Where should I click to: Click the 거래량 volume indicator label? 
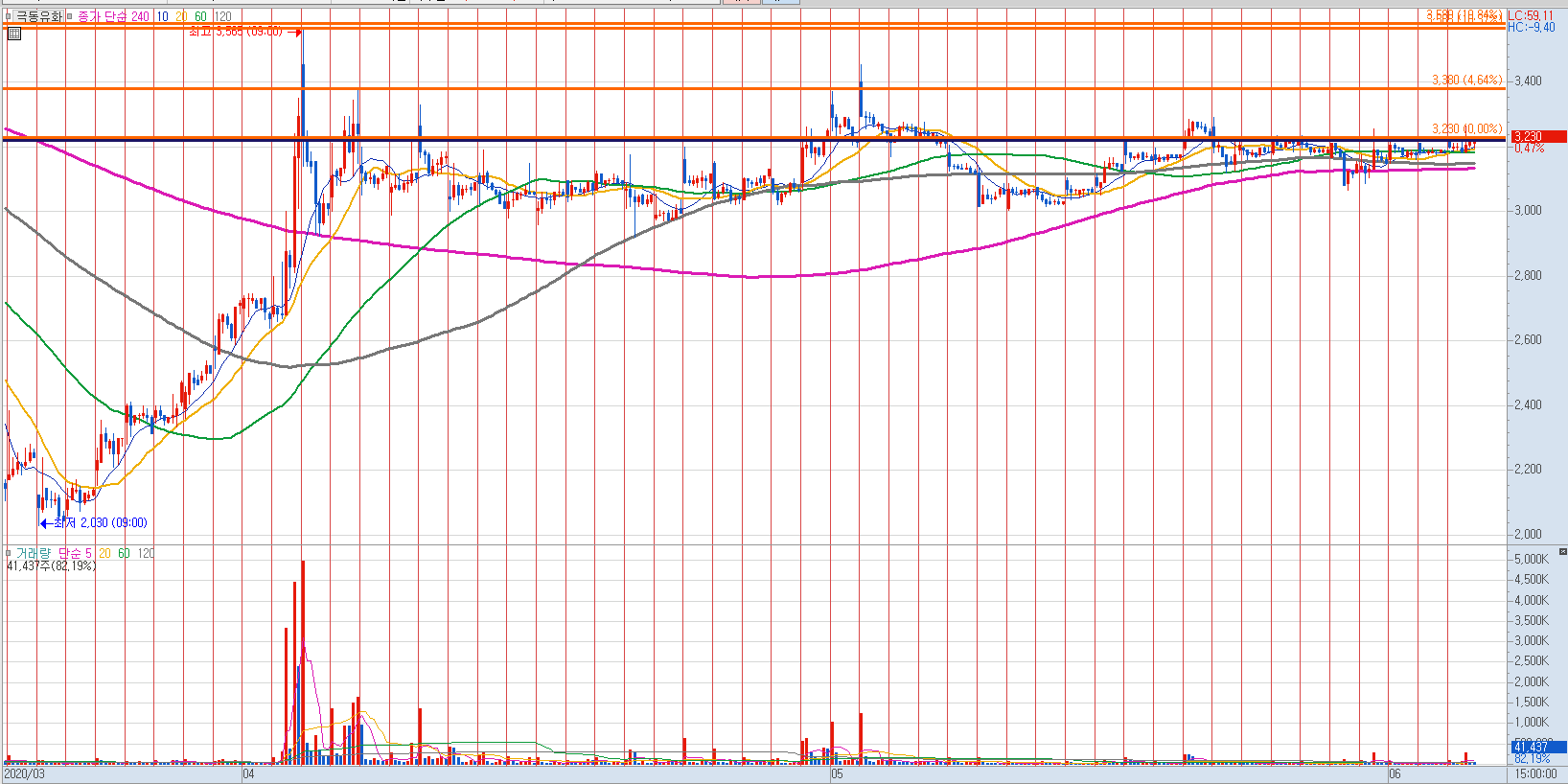pos(34,553)
